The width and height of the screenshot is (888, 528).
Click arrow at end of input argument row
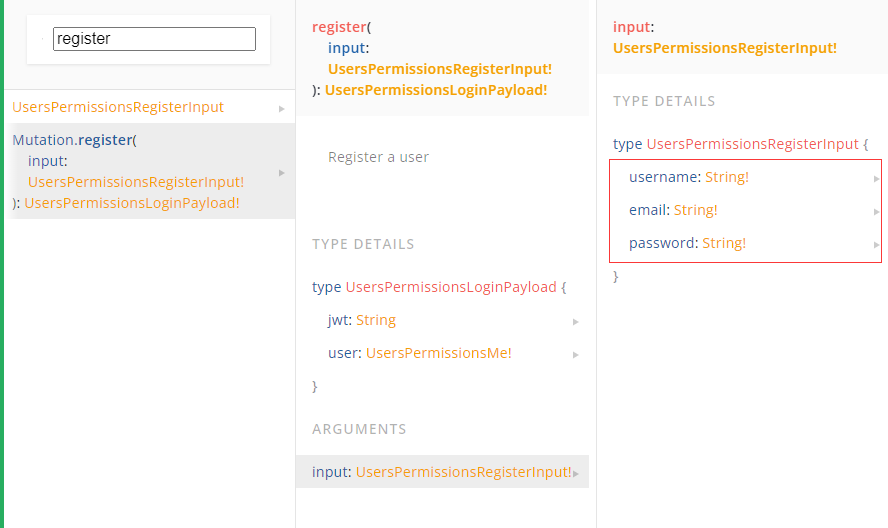(577, 473)
